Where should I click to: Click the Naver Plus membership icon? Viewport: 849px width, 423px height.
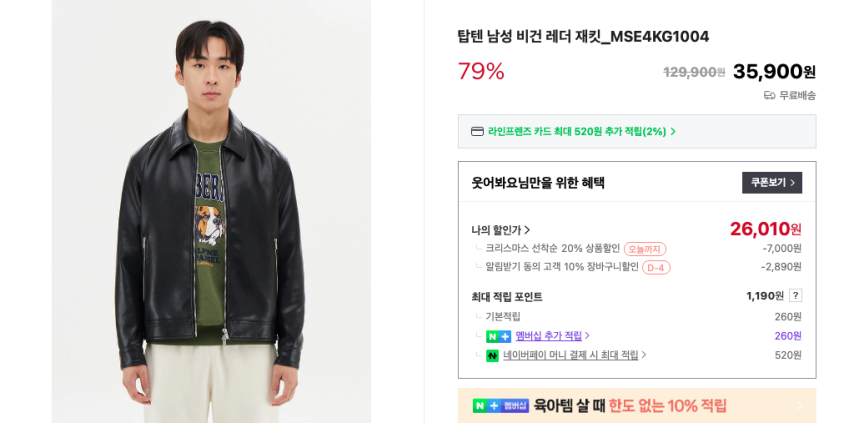(x=498, y=336)
